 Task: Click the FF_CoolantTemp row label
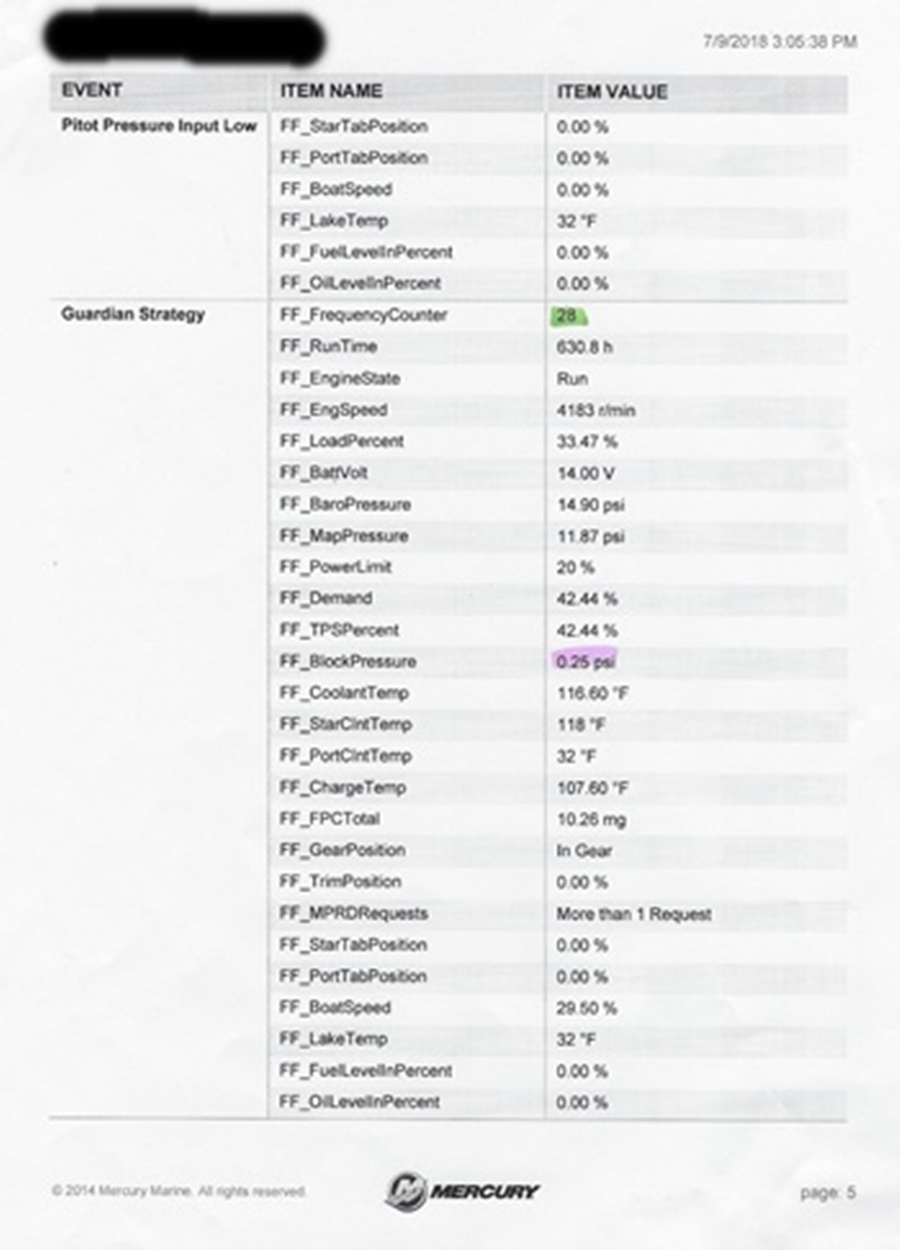(343, 692)
